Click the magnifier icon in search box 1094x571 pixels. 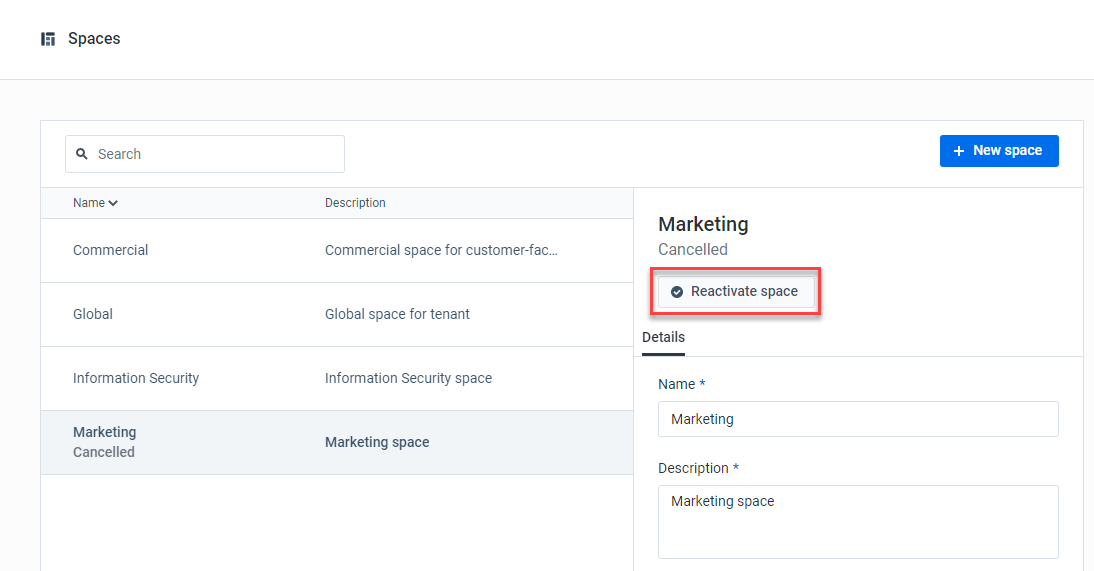(82, 154)
